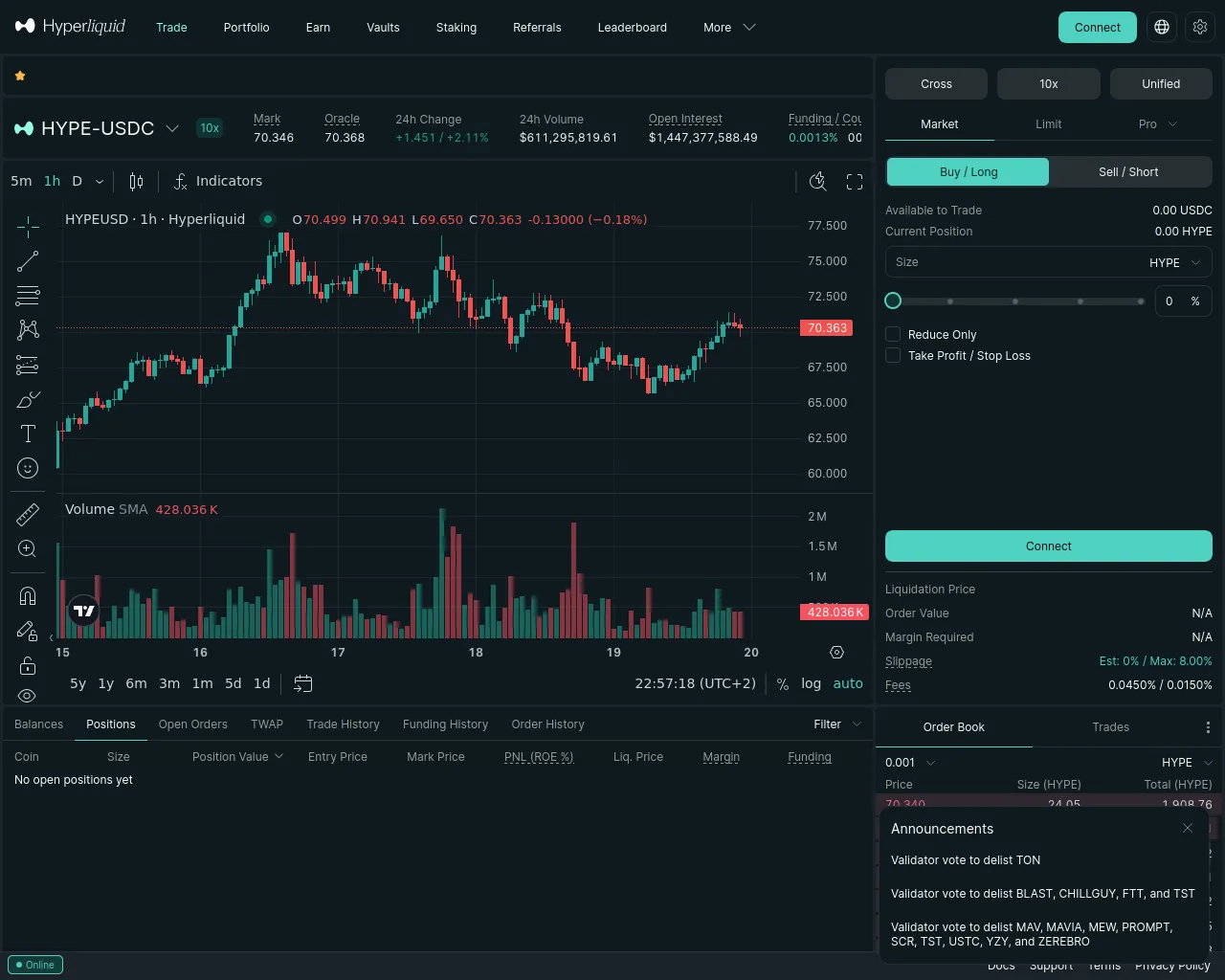Switch to Open Orders tab
This screenshot has width=1225, height=980.
(x=193, y=724)
